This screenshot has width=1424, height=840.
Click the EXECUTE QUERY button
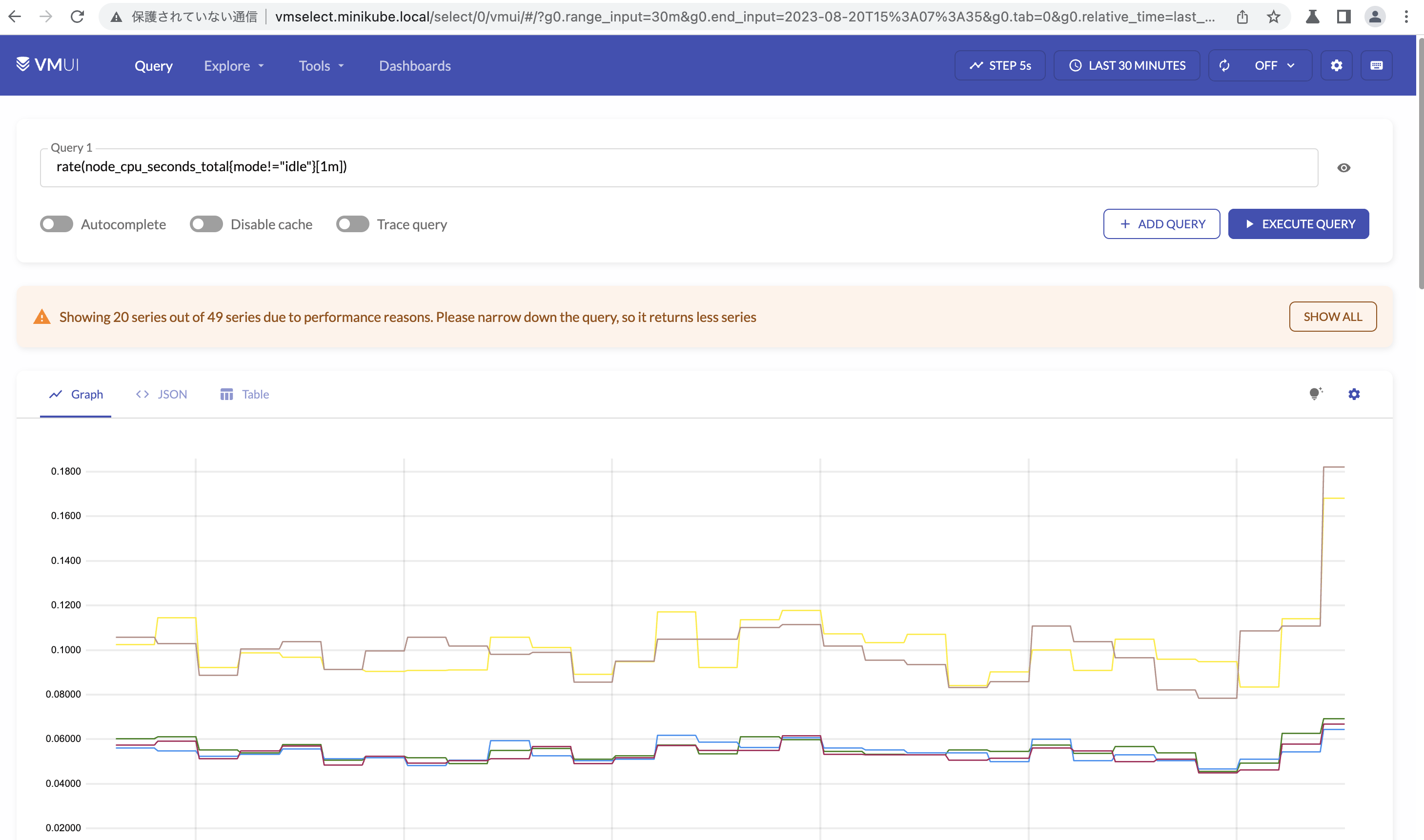pos(1298,224)
